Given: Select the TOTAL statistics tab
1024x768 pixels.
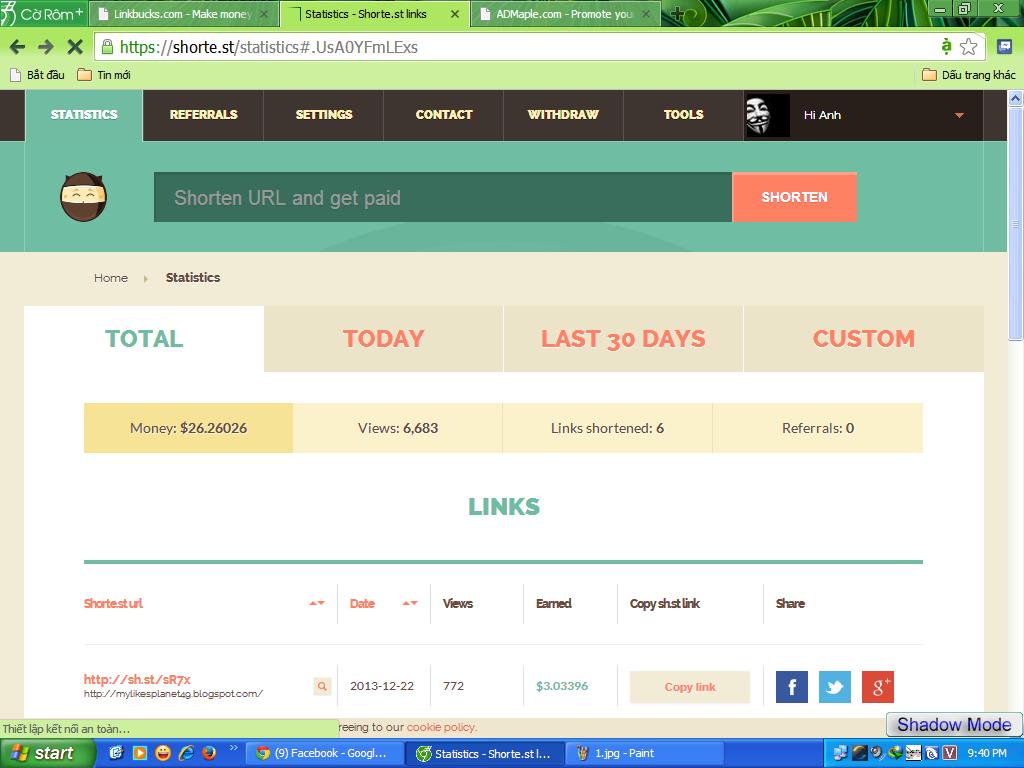Looking at the screenshot, I should point(144,339).
